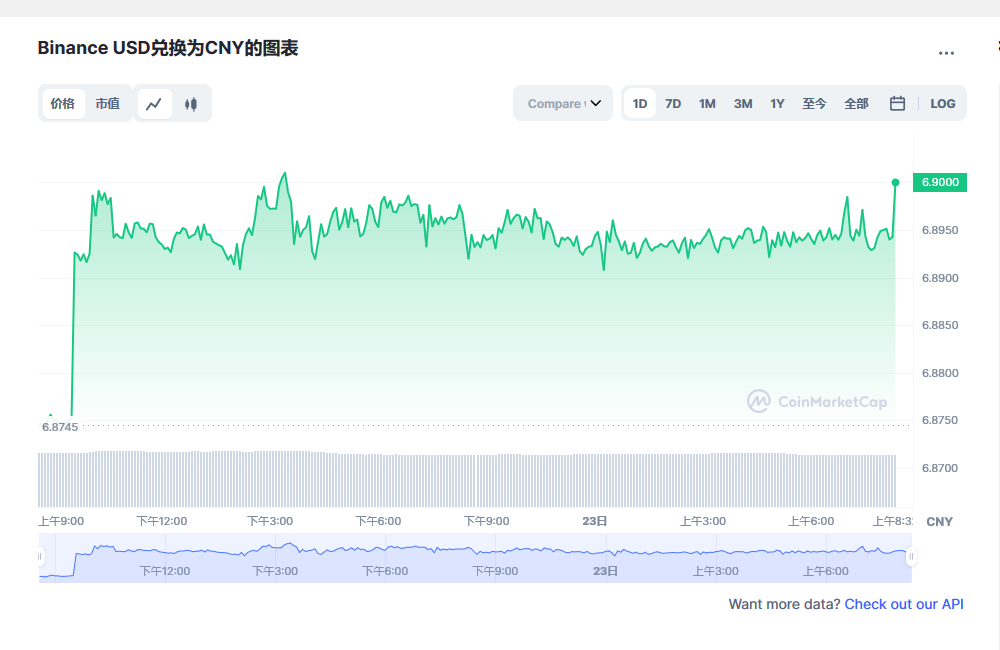Click the CNY currency axis label
This screenshot has width=1000, height=650.
click(x=939, y=522)
